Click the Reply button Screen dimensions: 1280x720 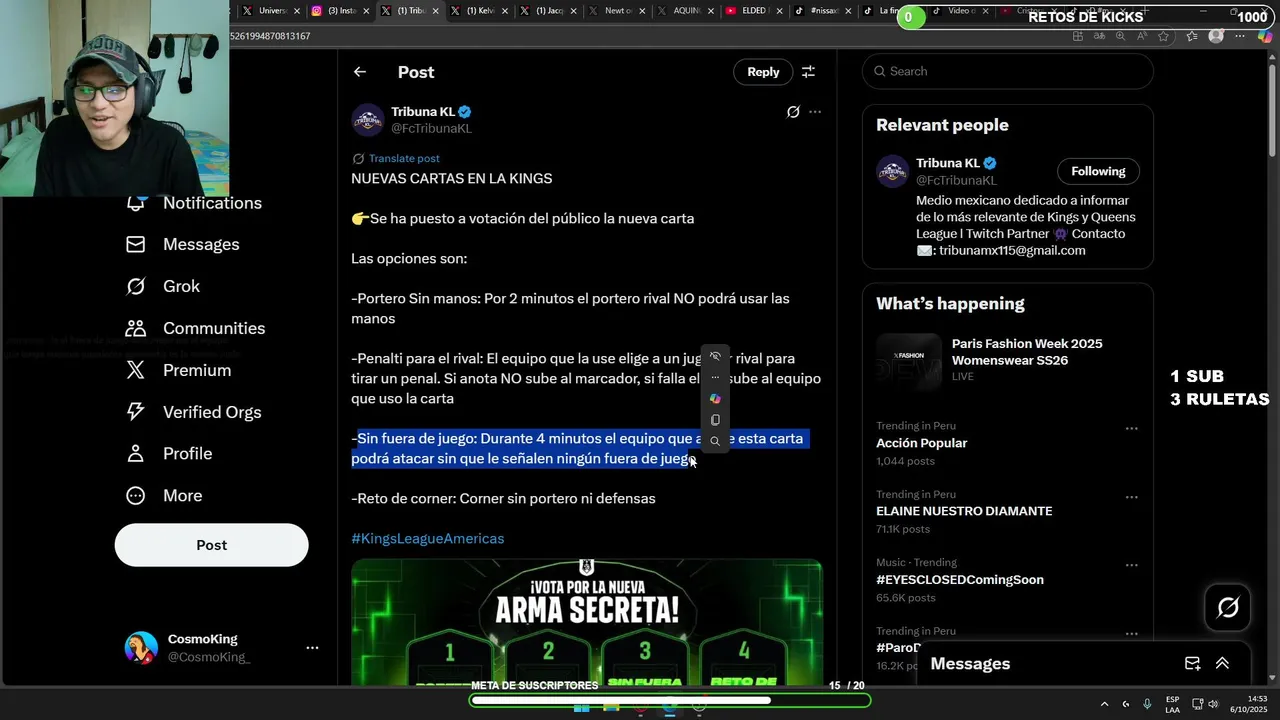(763, 72)
